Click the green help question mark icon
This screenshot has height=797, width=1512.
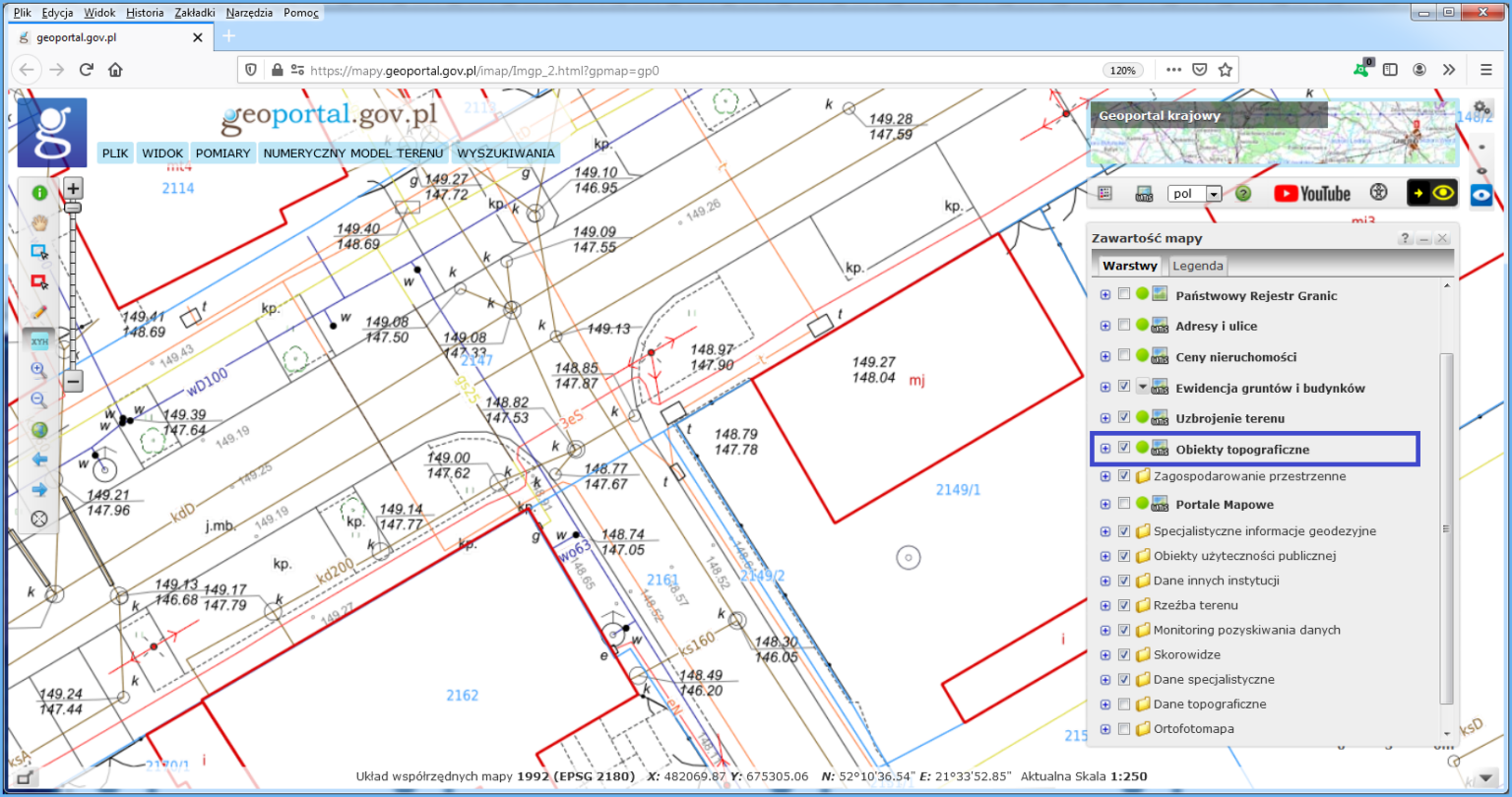point(1242,193)
